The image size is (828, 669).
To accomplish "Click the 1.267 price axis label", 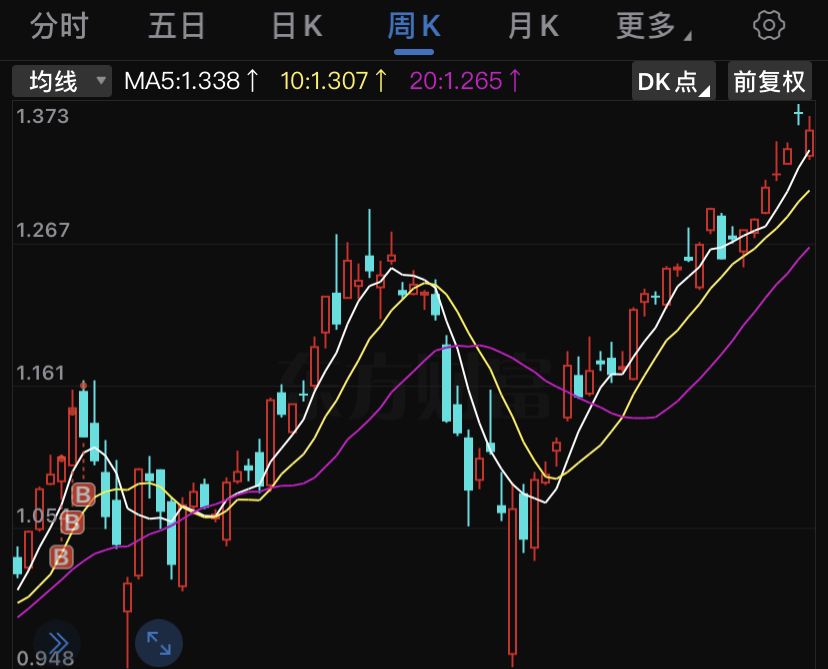I will tap(43, 230).
